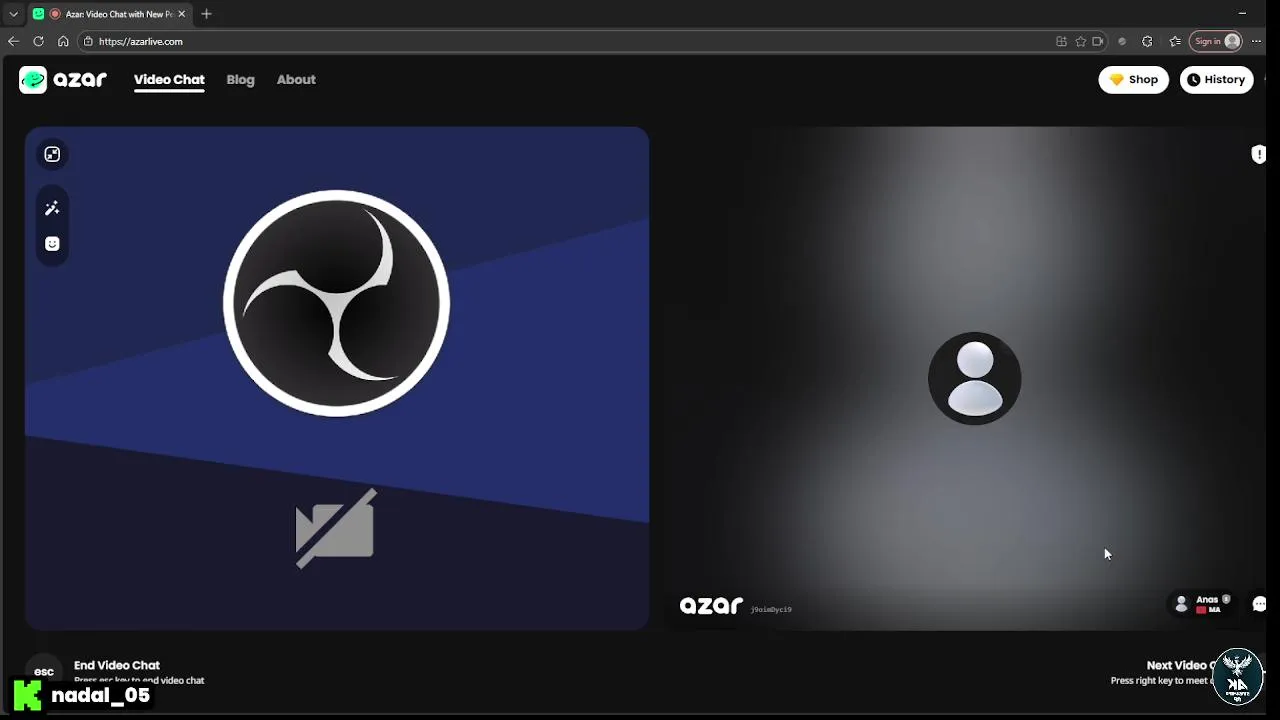The image size is (1280, 720).
Task: Go back in browser
Action: coord(13,41)
